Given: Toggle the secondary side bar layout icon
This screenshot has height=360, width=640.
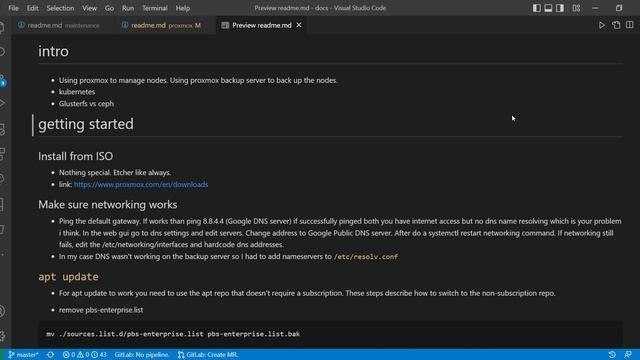Looking at the screenshot, I should 560,8.
